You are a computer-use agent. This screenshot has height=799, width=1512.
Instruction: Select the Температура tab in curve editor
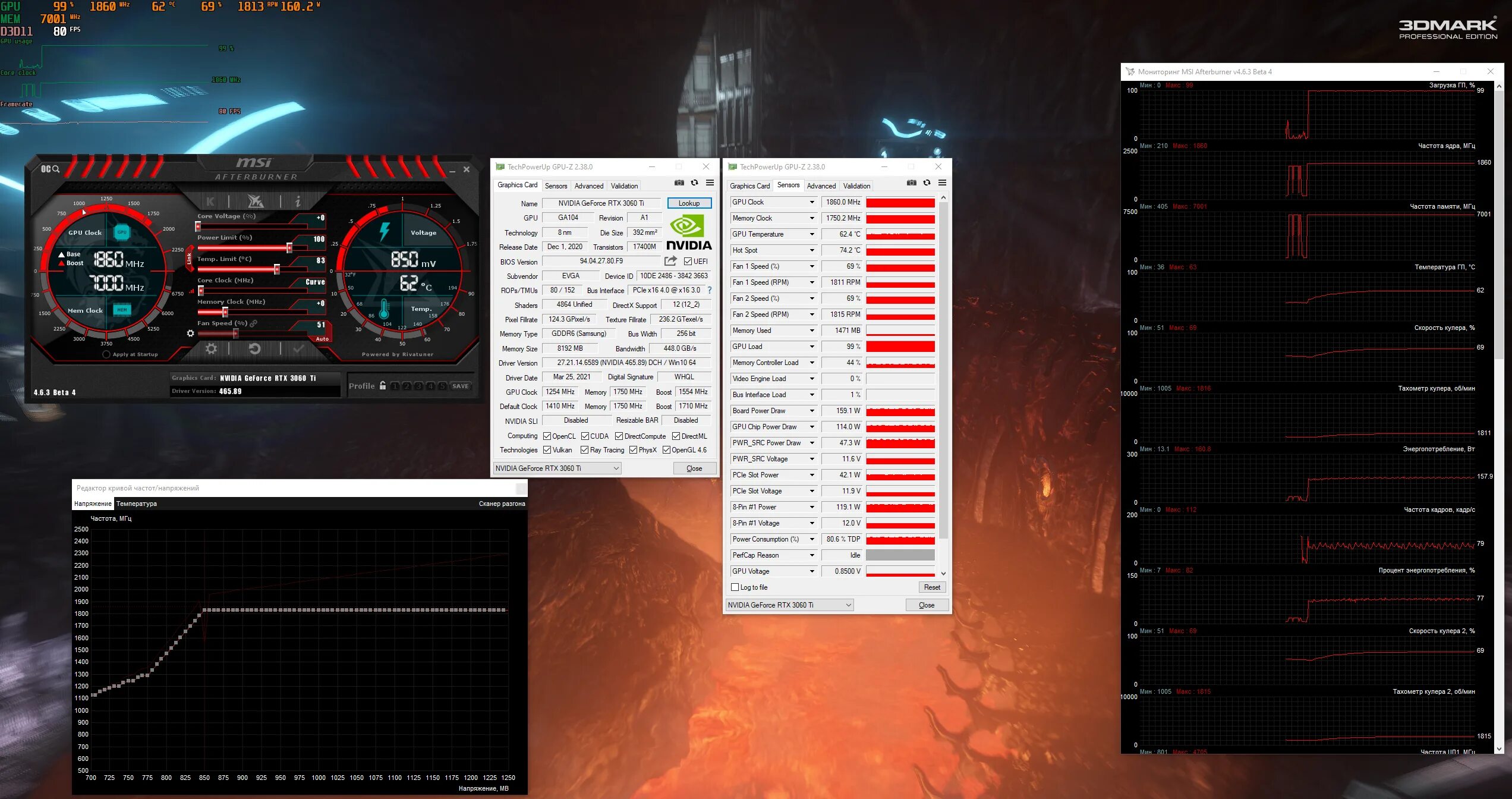(136, 504)
